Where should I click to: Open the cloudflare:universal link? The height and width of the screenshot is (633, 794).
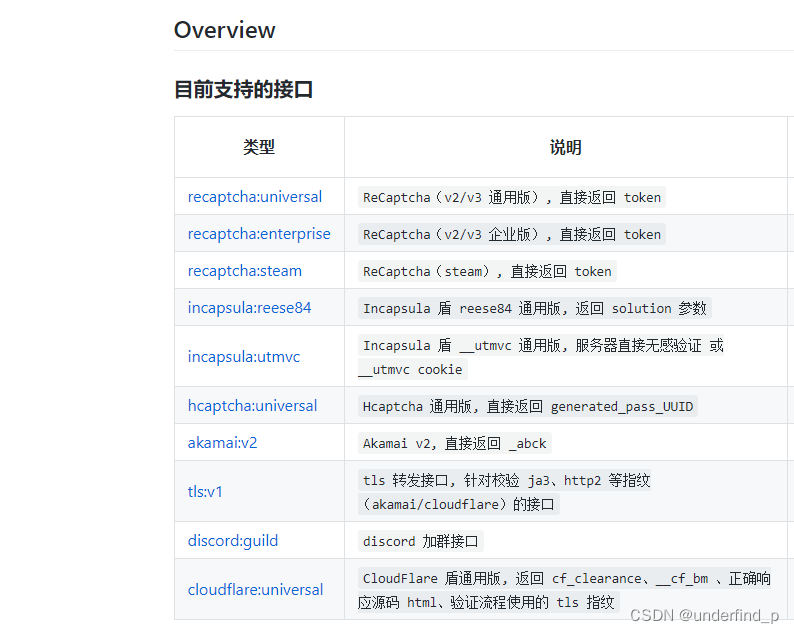(x=255, y=589)
